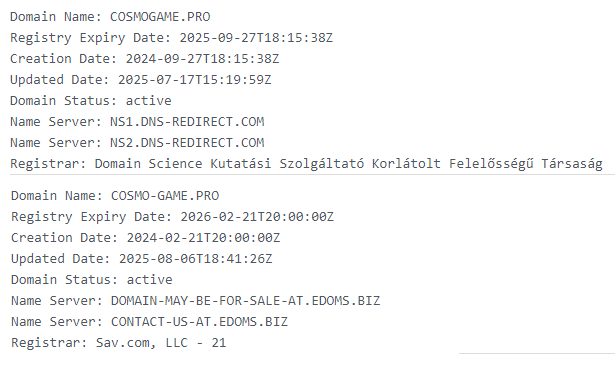Click the divider line between the records
The height and width of the screenshot is (366, 615).
313,174
